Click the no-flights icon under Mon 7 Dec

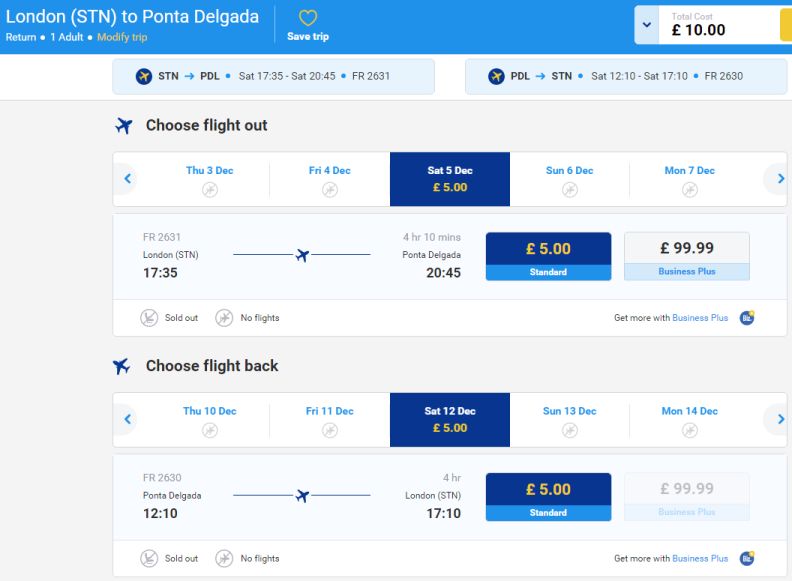[690, 190]
